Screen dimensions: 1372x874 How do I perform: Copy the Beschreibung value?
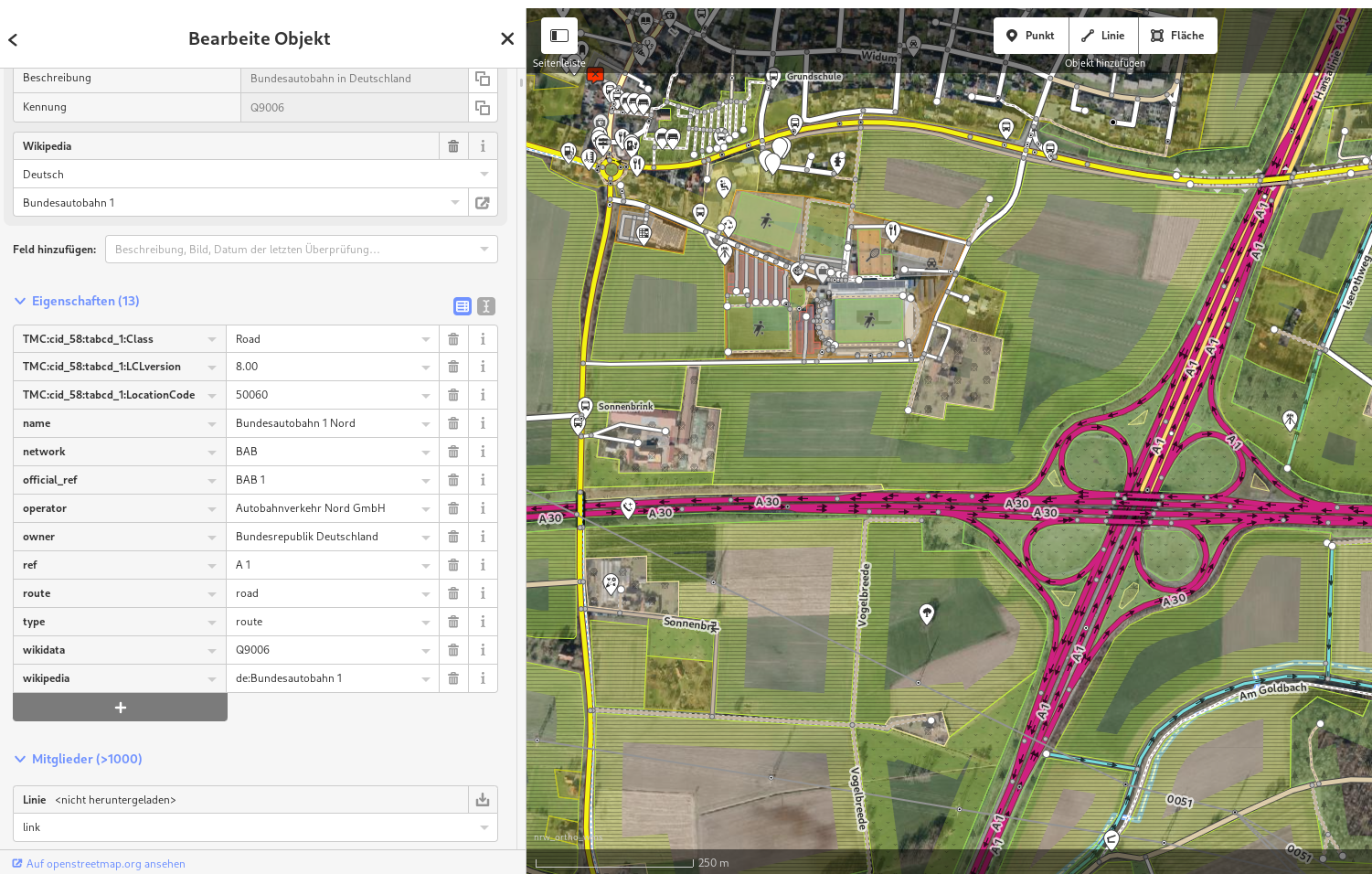483,79
